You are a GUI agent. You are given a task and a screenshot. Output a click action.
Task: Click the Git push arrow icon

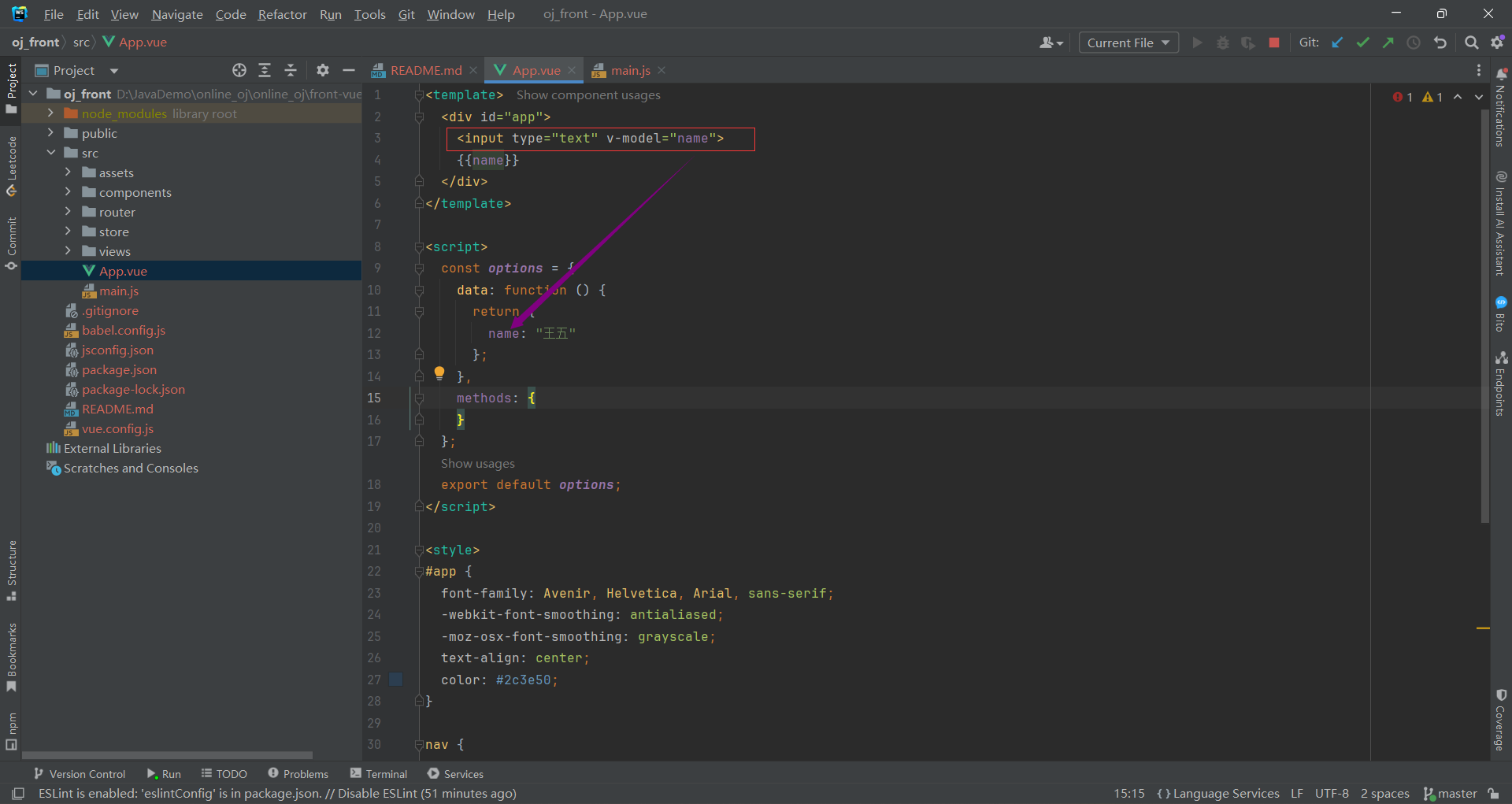tap(1388, 43)
